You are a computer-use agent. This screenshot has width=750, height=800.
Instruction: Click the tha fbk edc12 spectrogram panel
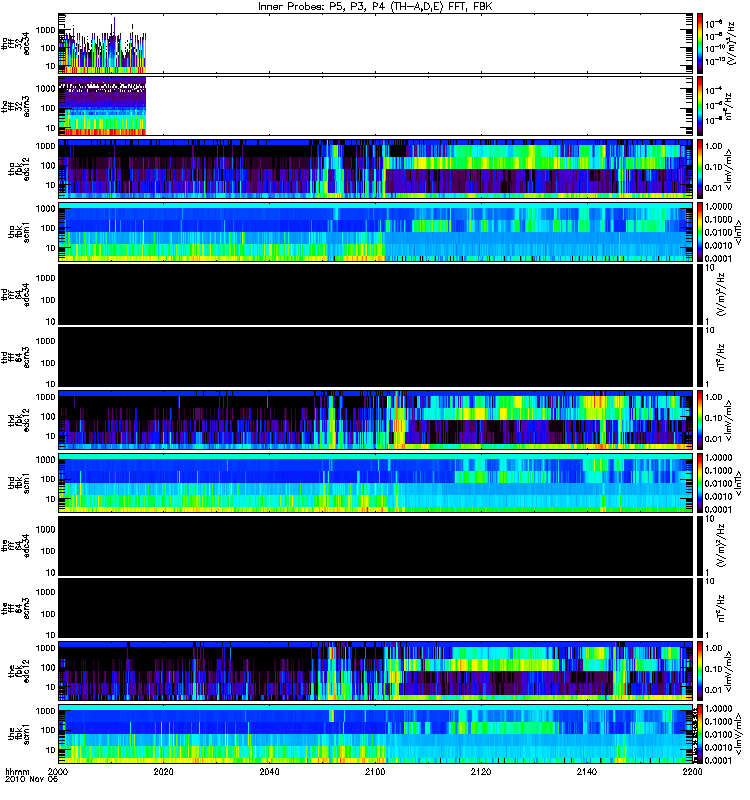coord(375,169)
